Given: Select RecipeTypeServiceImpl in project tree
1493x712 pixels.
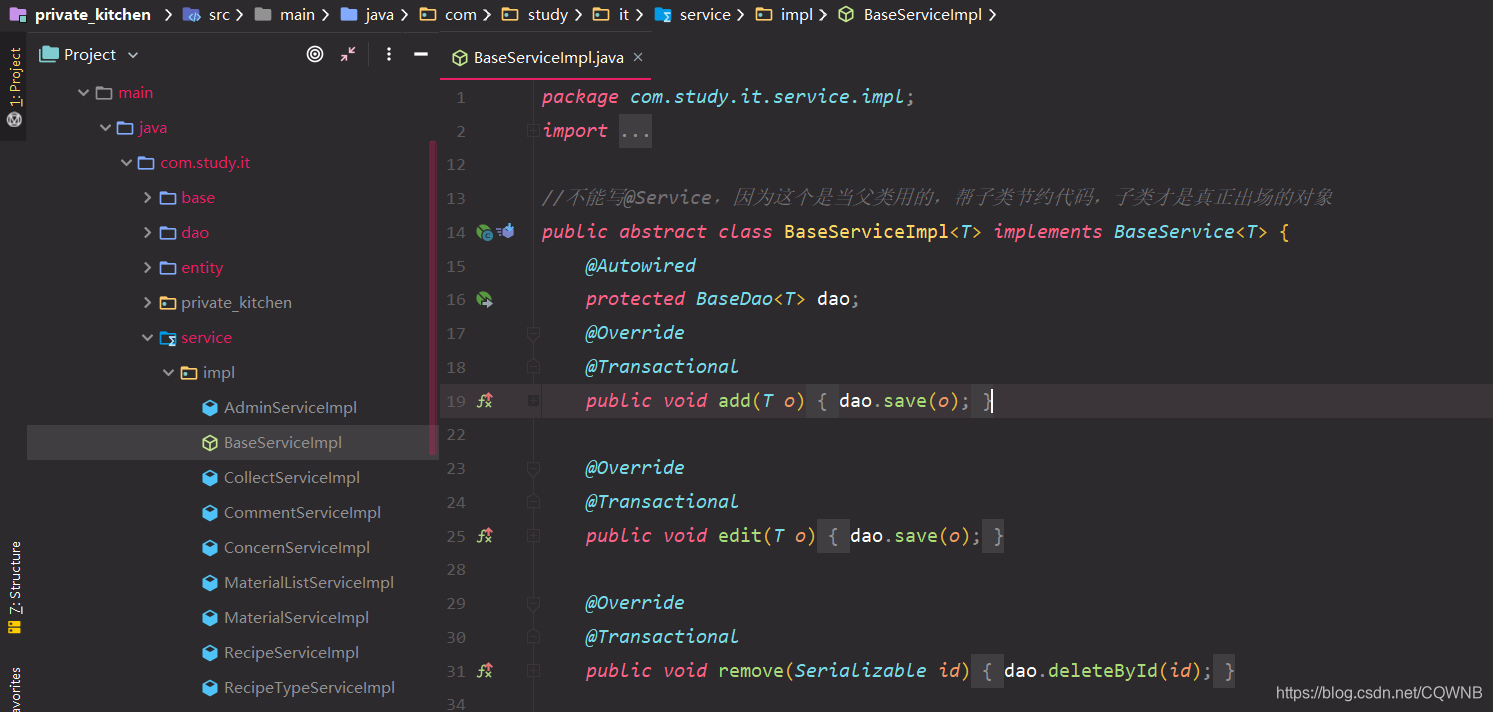Looking at the screenshot, I should (x=309, y=688).
